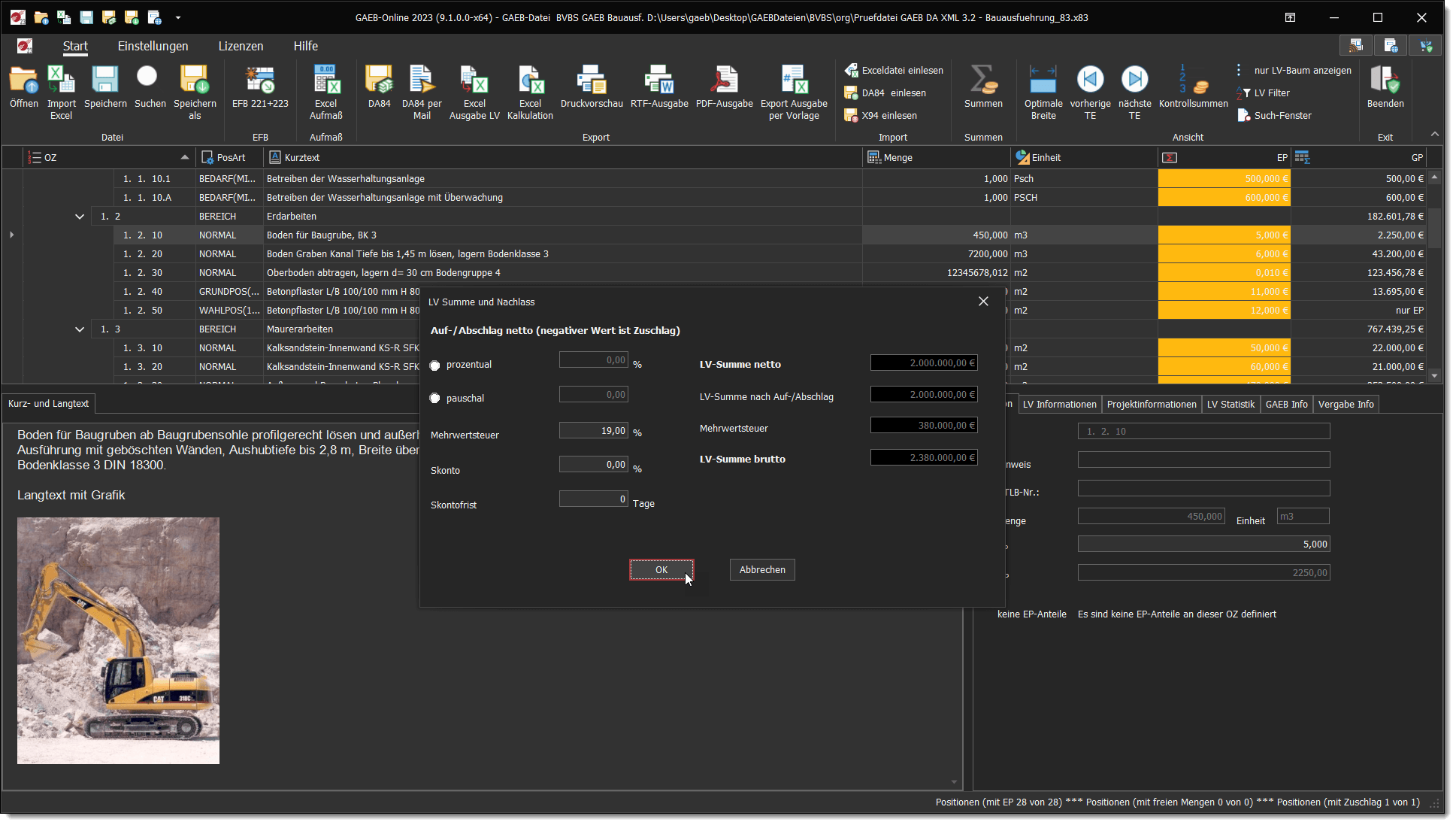Image resolution: width=1456 pixels, height=825 pixels.
Task: Collapse the Maurerarbeiten tree section
Action: tap(79, 329)
